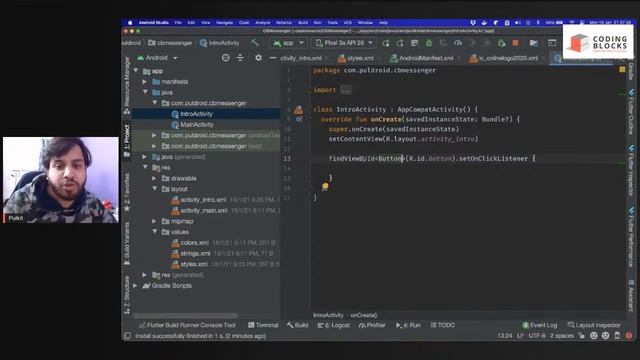Click the UTF-8 encoding in status bar
The width and height of the screenshot is (640, 360).
pos(537,336)
